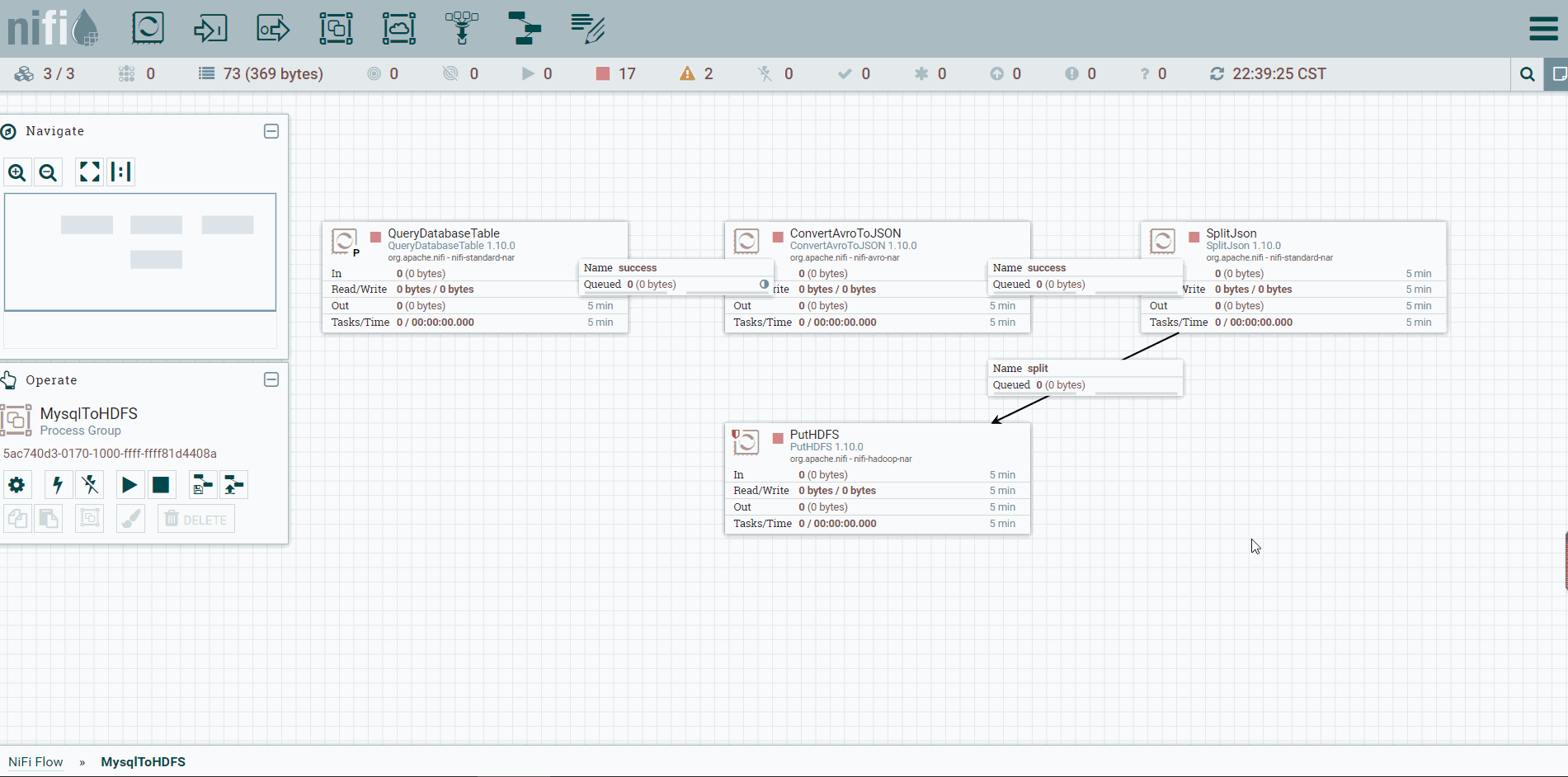Select the Template toolbar icon
Viewport: 1568px width, 777px height.
pyautogui.click(x=525, y=28)
